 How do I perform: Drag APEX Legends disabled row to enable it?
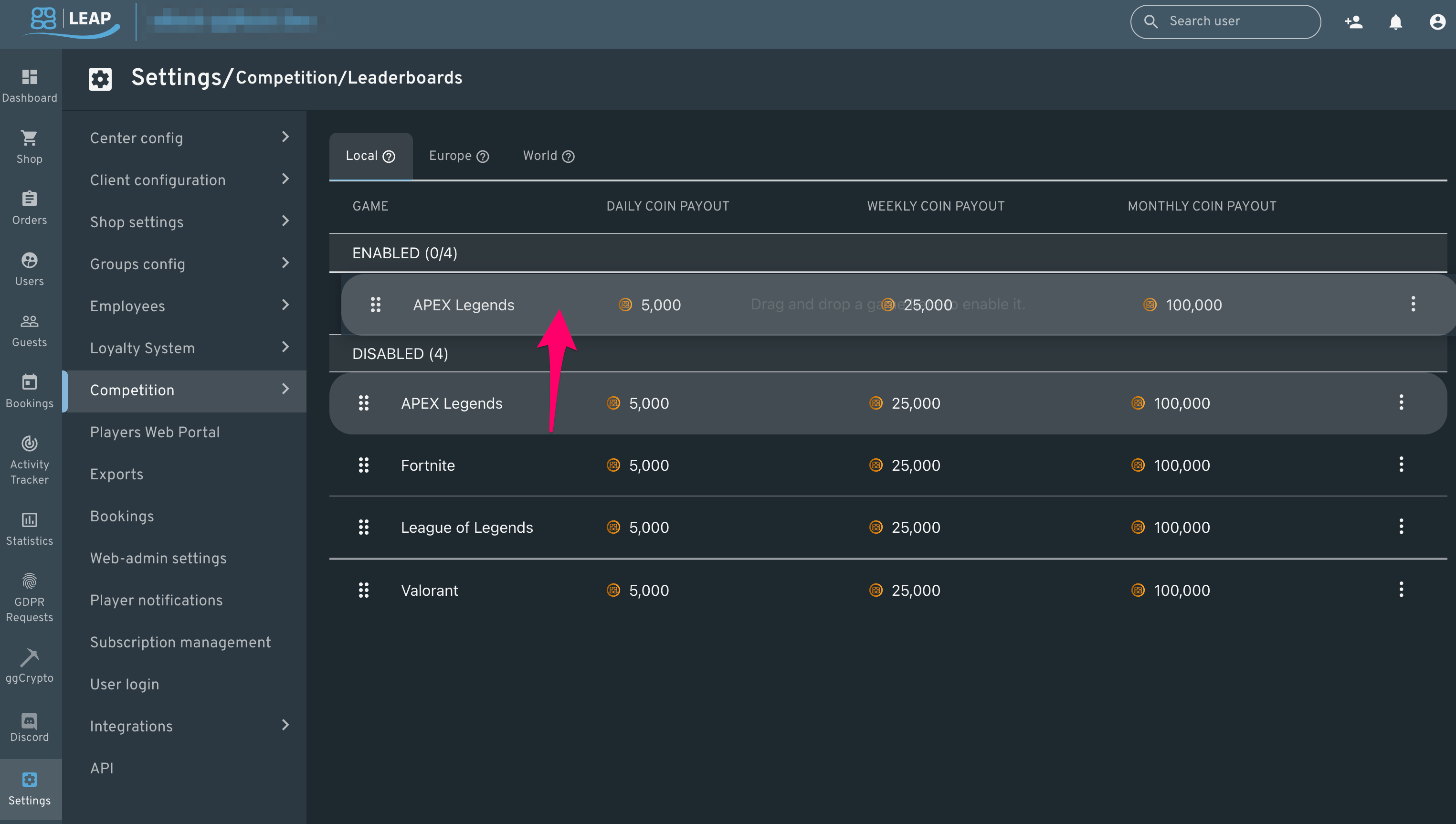(364, 403)
